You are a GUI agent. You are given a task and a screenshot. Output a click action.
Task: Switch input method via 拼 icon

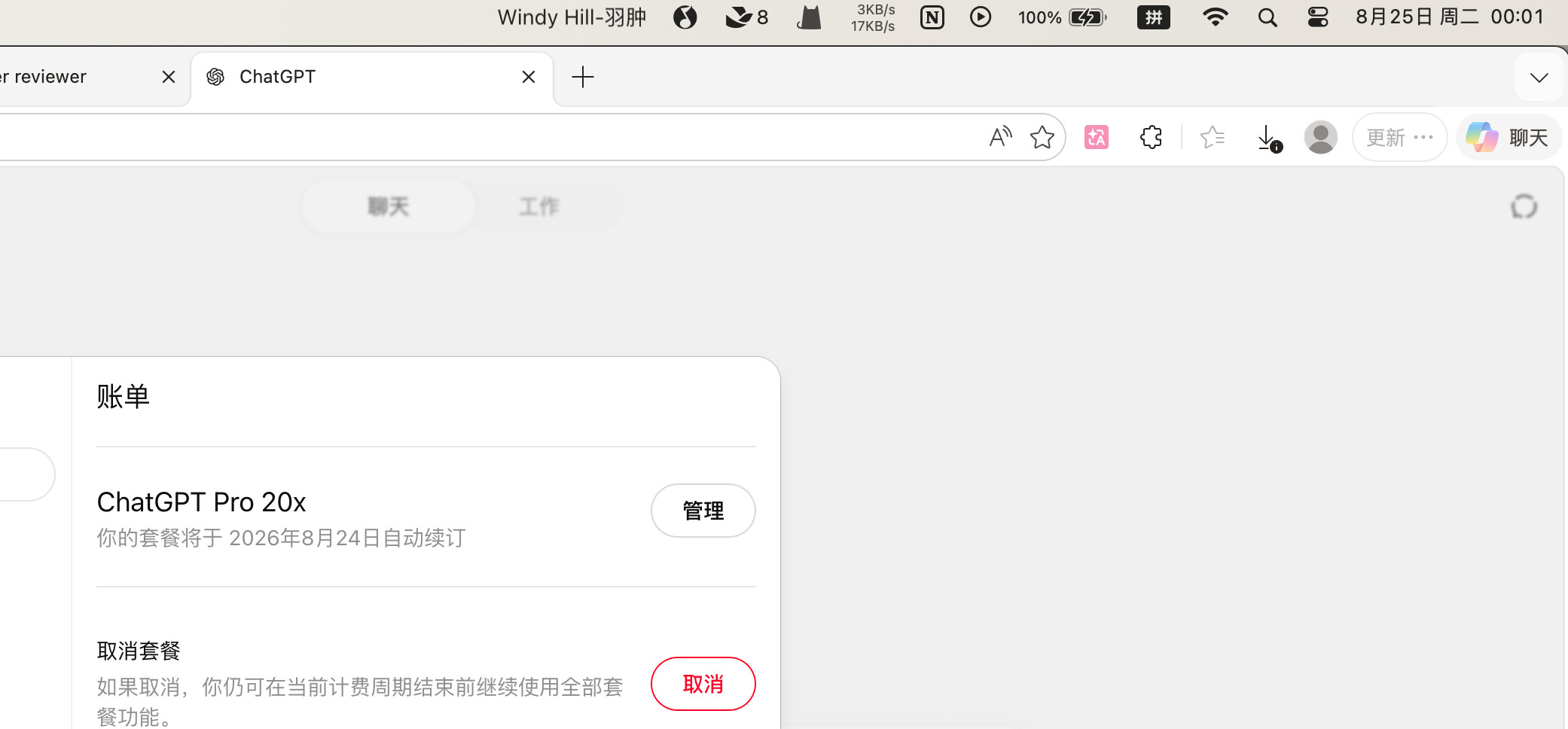(1154, 17)
